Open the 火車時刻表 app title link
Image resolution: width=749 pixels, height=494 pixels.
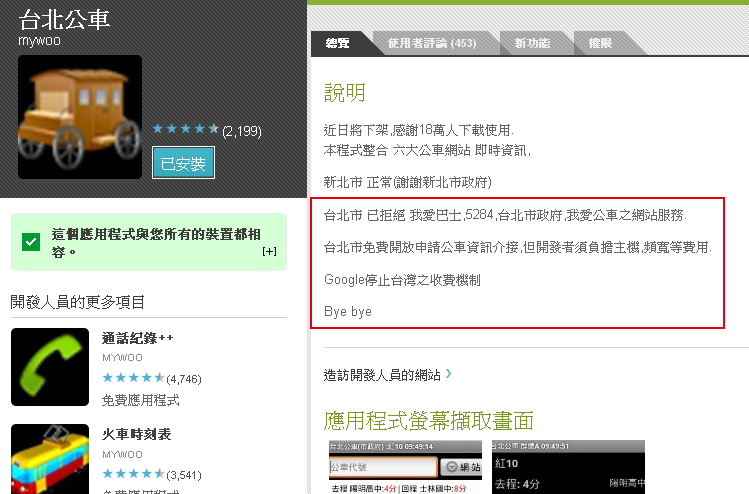136,434
